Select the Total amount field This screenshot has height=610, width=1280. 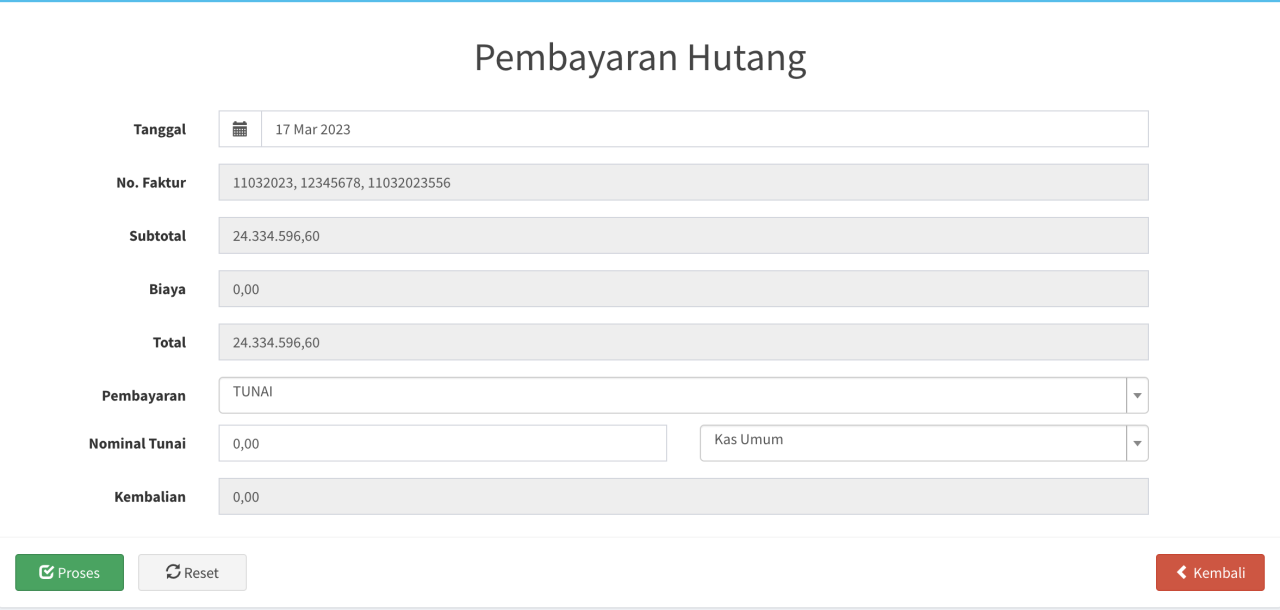click(683, 342)
